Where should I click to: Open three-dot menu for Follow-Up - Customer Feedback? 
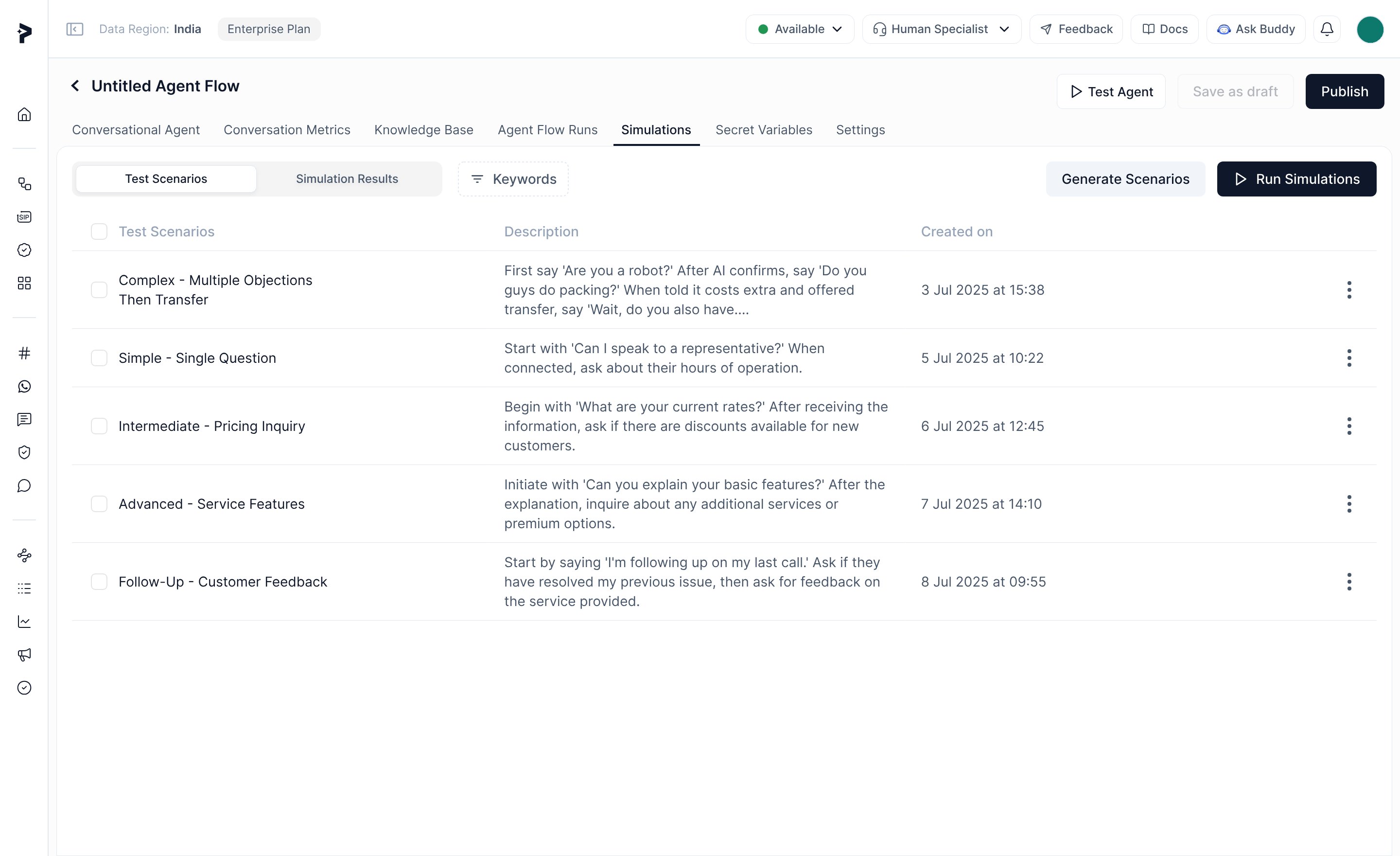click(x=1349, y=582)
